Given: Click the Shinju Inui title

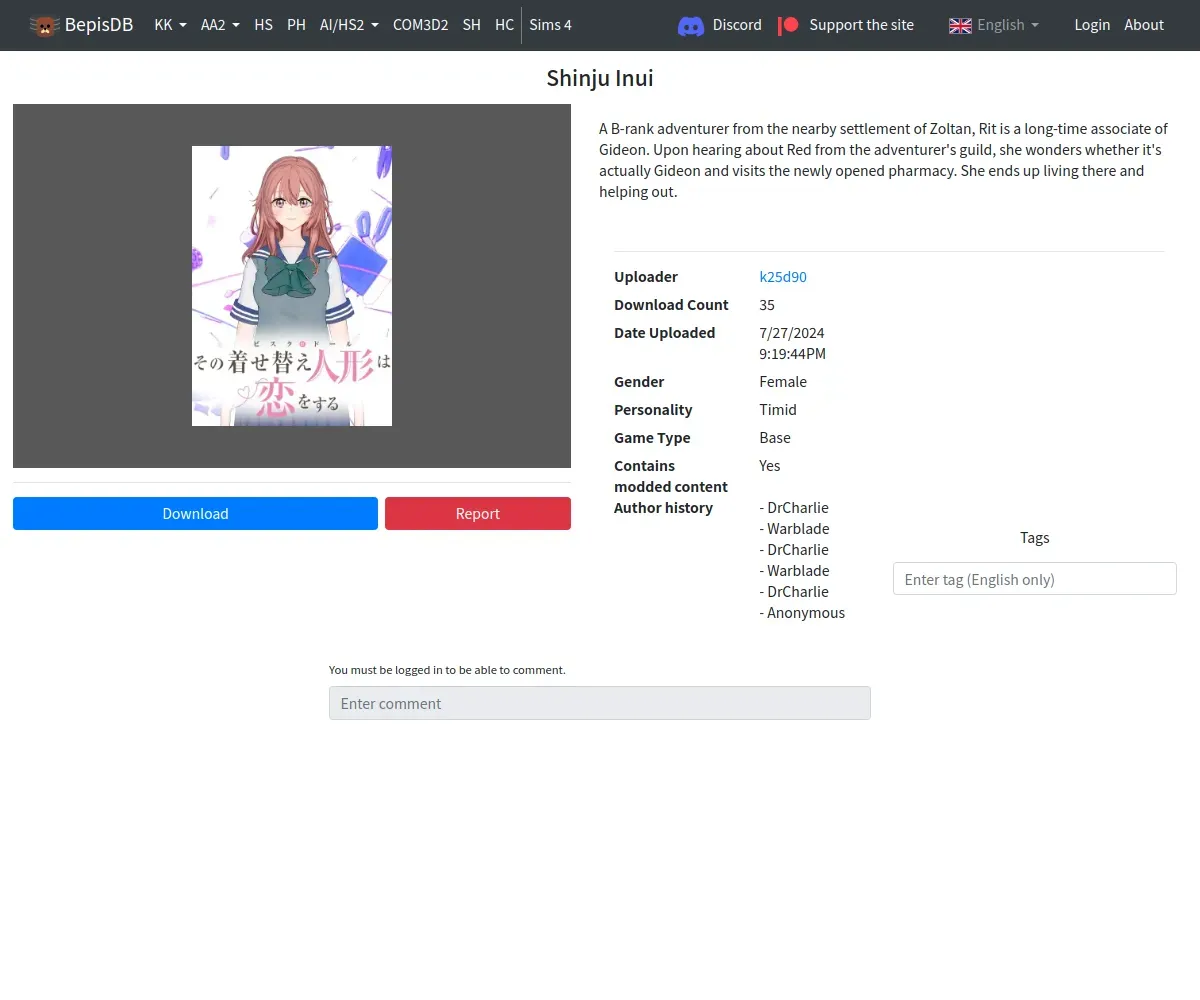Looking at the screenshot, I should [x=600, y=78].
